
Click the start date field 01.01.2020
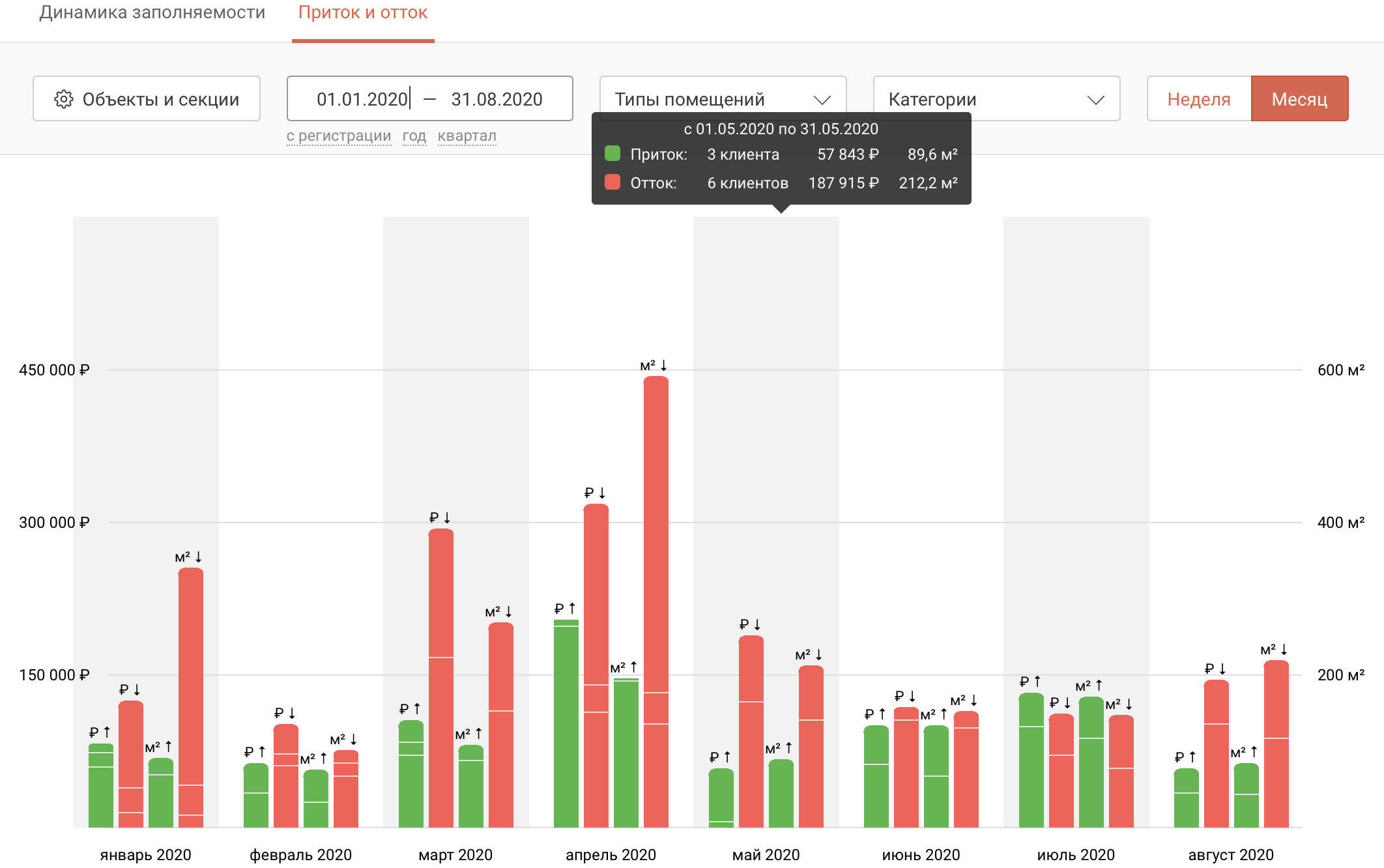click(362, 99)
